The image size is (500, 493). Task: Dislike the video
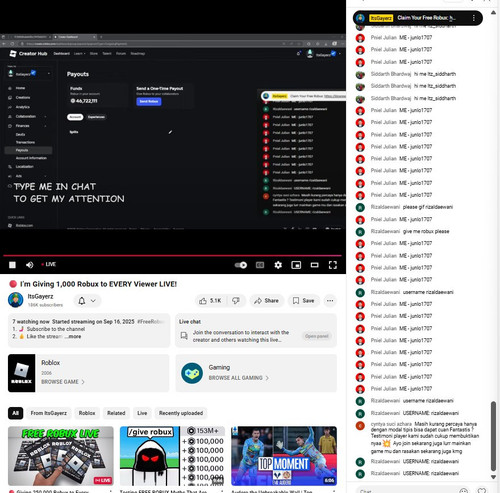(236, 301)
